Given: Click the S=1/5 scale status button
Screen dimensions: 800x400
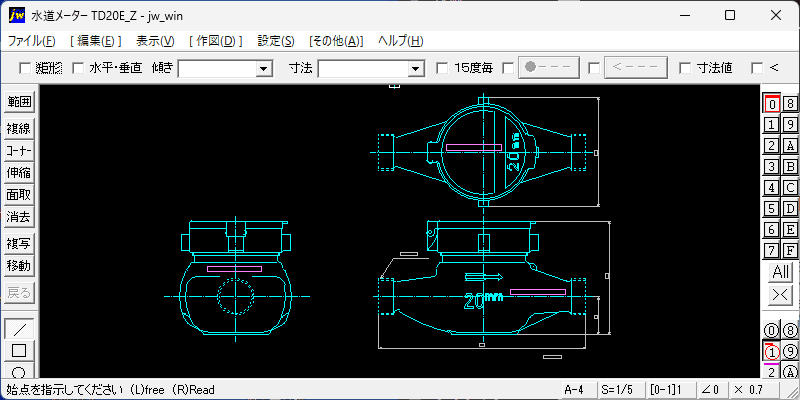Looking at the screenshot, I should pyautogui.click(x=620, y=390).
